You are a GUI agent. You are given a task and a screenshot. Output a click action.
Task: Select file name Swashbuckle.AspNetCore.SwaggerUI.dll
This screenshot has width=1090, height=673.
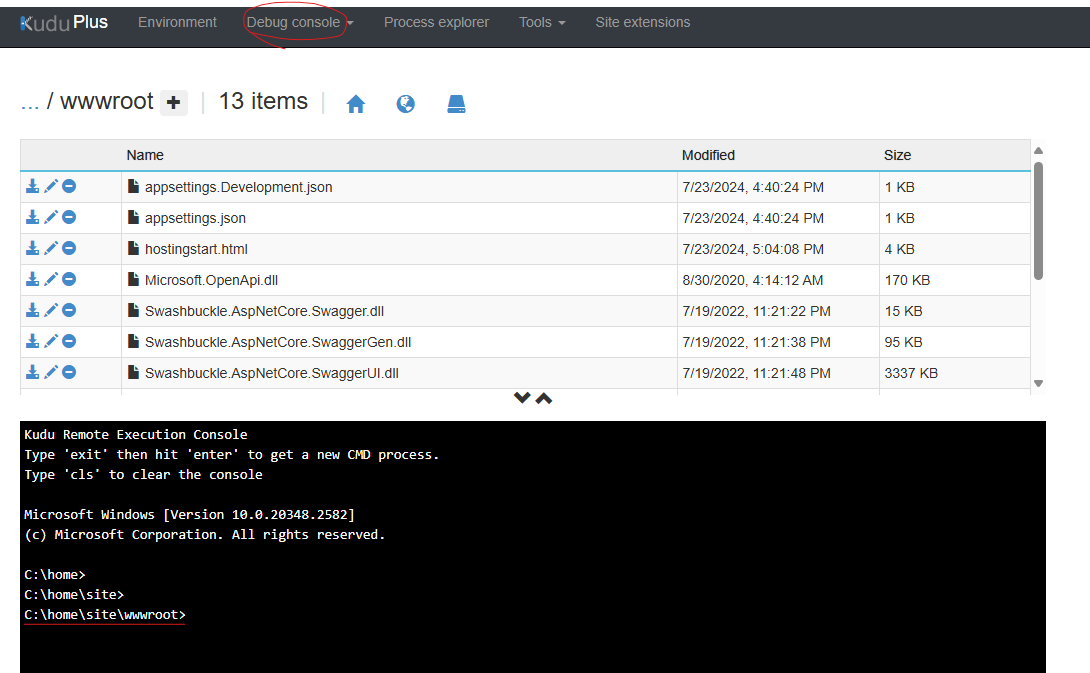[272, 373]
